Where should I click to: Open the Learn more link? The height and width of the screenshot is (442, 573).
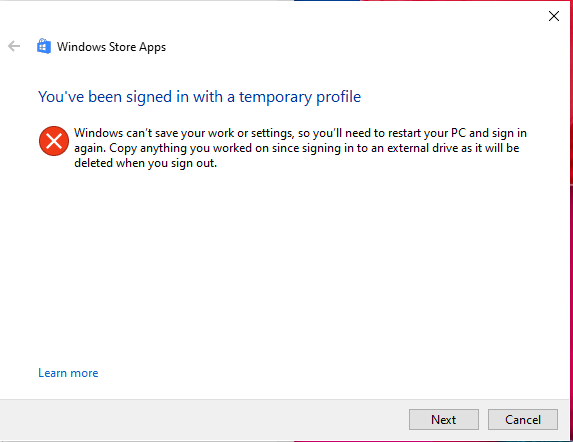[x=68, y=373]
